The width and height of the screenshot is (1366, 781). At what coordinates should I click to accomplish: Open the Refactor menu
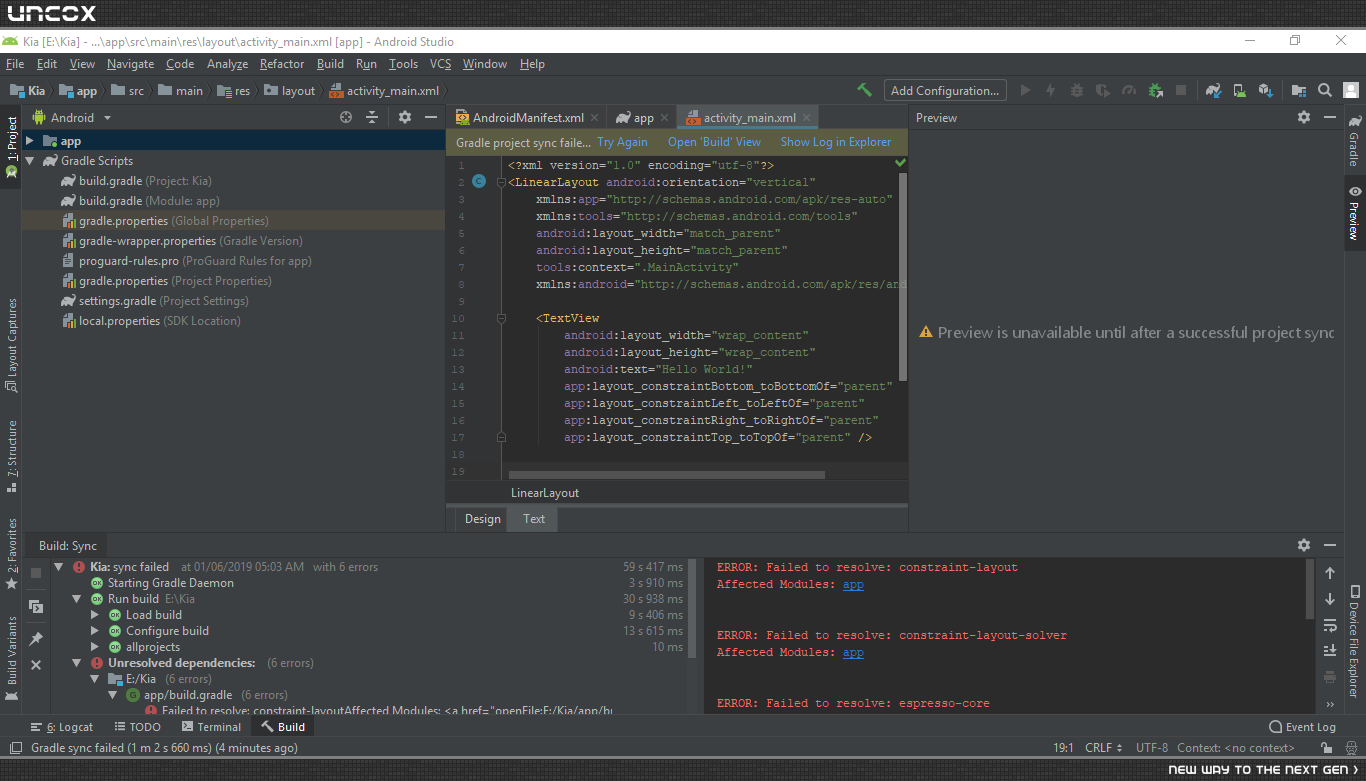282,64
